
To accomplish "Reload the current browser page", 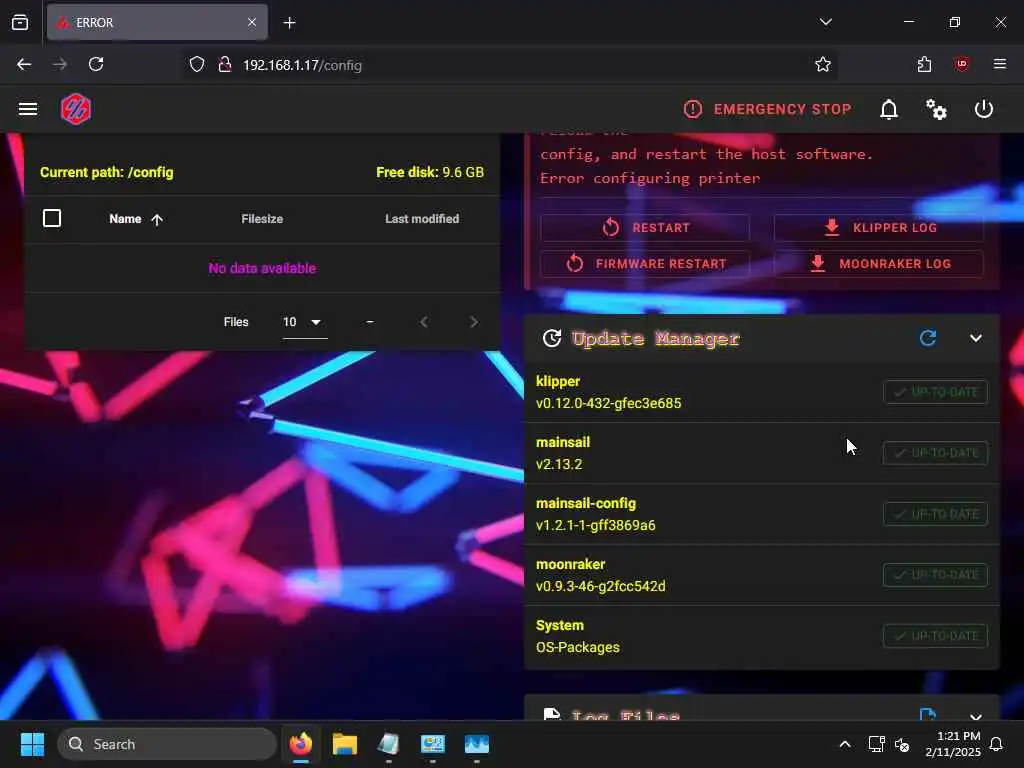I will [x=96, y=64].
